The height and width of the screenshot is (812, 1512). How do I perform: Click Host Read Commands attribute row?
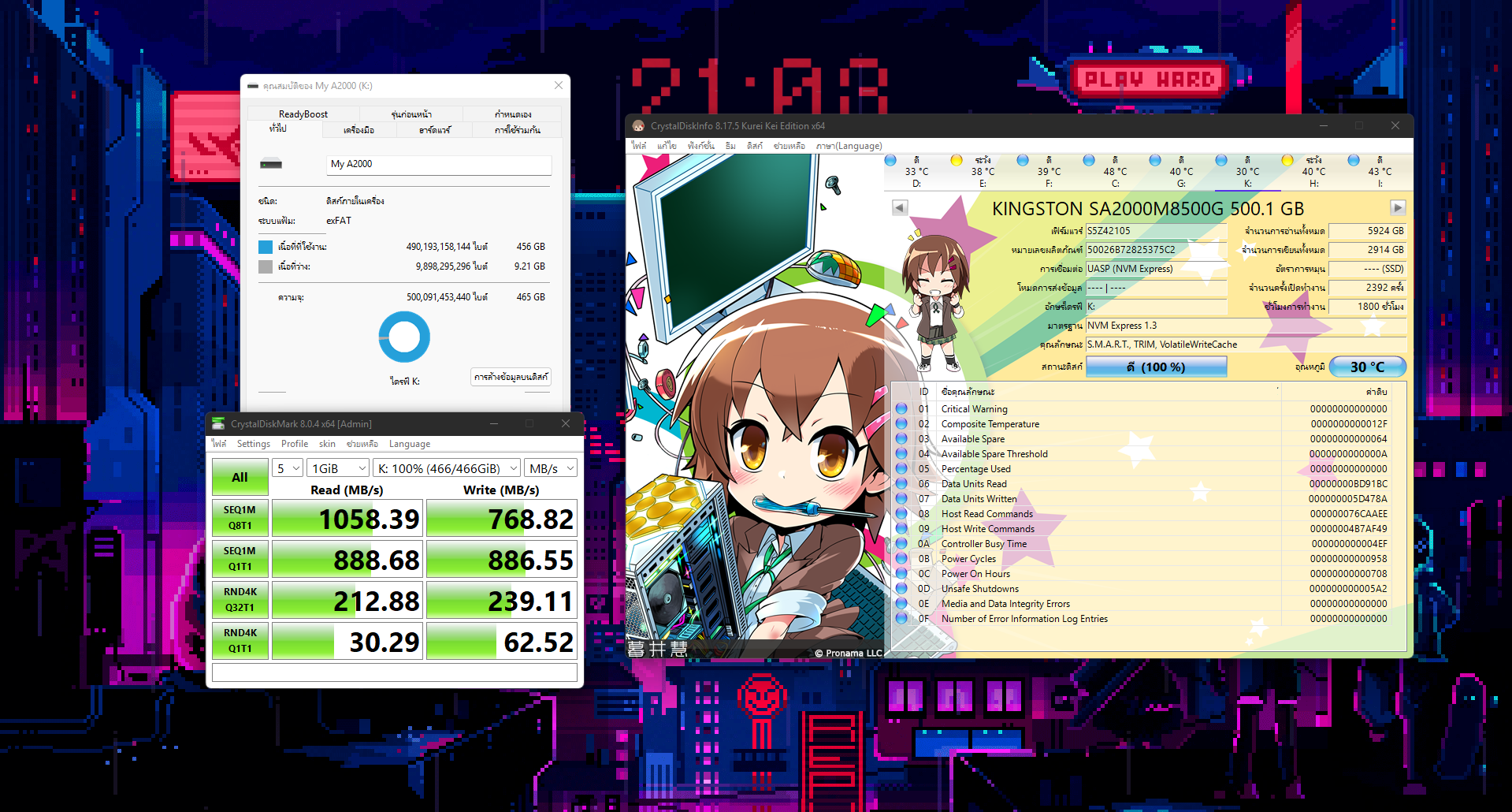coord(1141,514)
